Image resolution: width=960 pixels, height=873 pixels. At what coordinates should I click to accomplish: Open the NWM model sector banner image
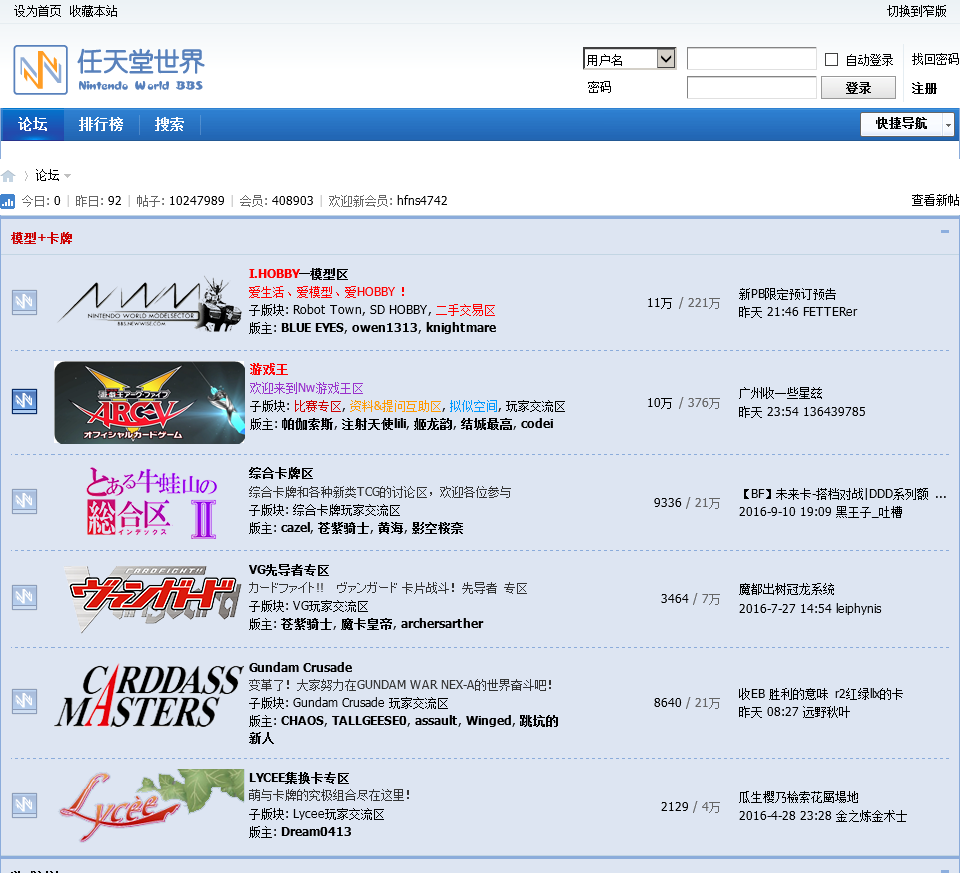(x=149, y=302)
